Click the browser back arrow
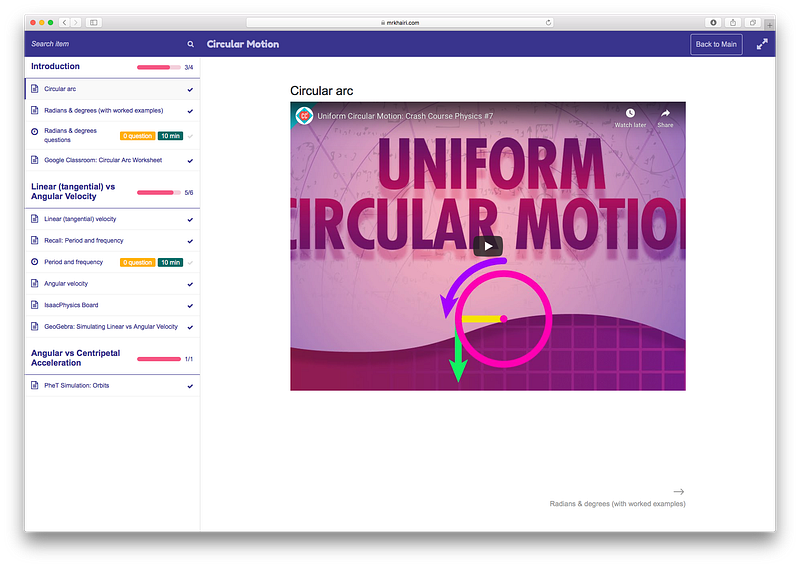The height and width of the screenshot is (567, 800). click(x=64, y=22)
